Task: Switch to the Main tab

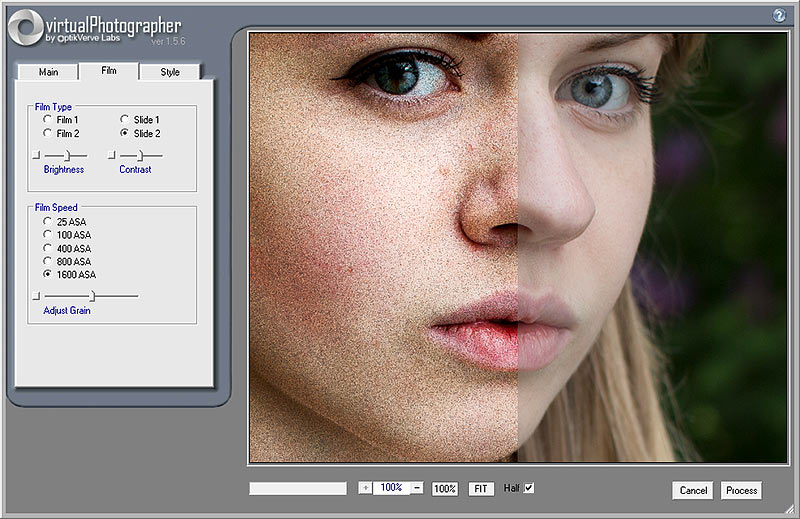Action: (48, 72)
